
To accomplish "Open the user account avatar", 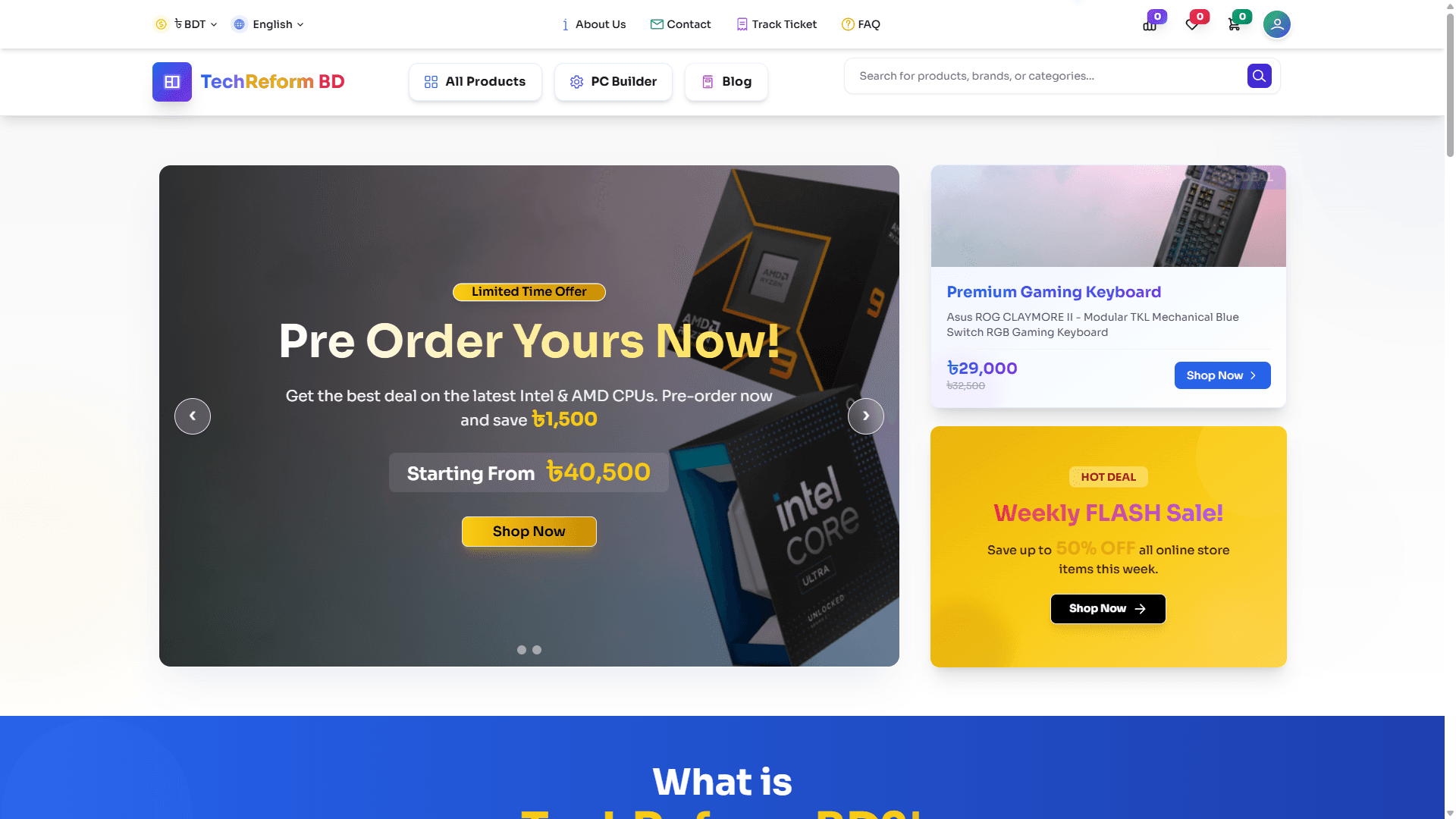I will 1277,24.
